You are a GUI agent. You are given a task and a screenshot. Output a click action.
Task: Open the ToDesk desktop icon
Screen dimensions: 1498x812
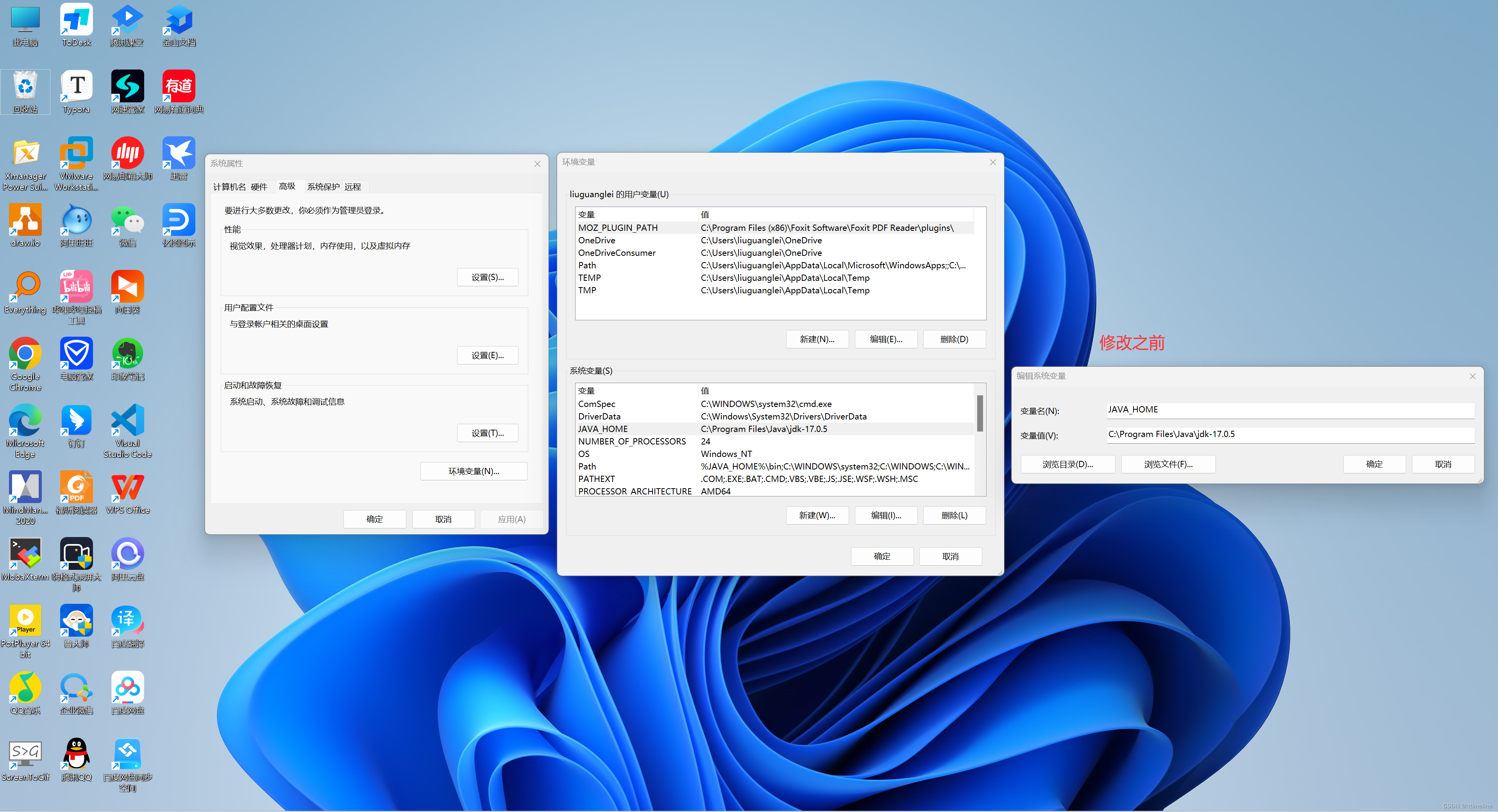[x=76, y=25]
